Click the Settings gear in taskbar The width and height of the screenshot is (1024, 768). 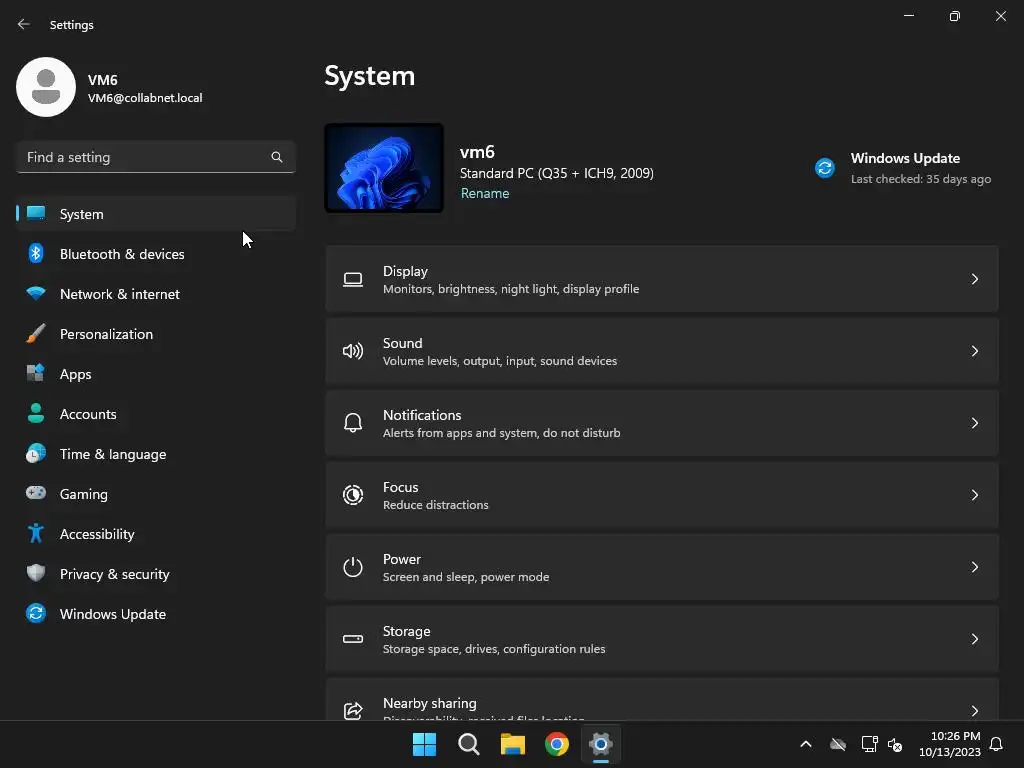[601, 744]
